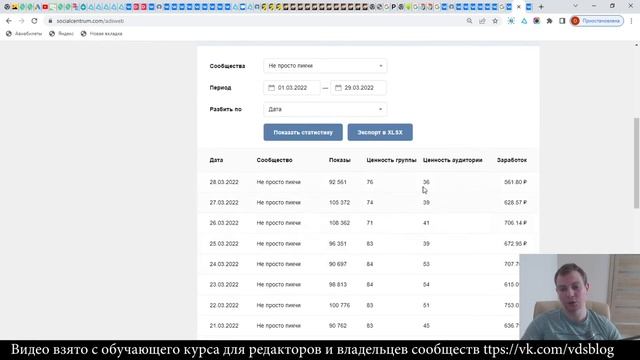Expand the Разбить по dropdown
This screenshot has height=360, width=640.
325,109
